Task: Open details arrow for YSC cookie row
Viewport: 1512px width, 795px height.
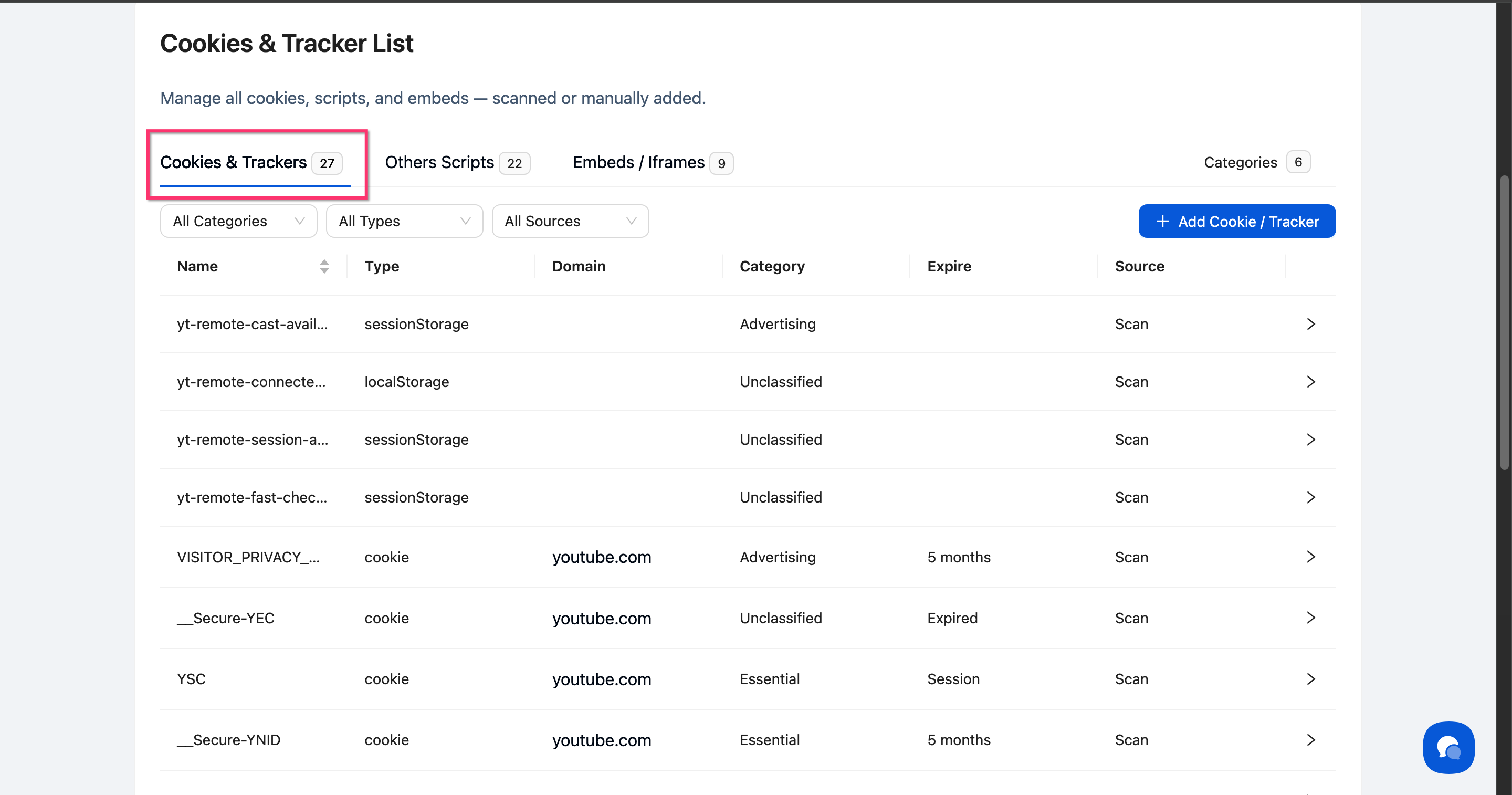Action: 1311,679
